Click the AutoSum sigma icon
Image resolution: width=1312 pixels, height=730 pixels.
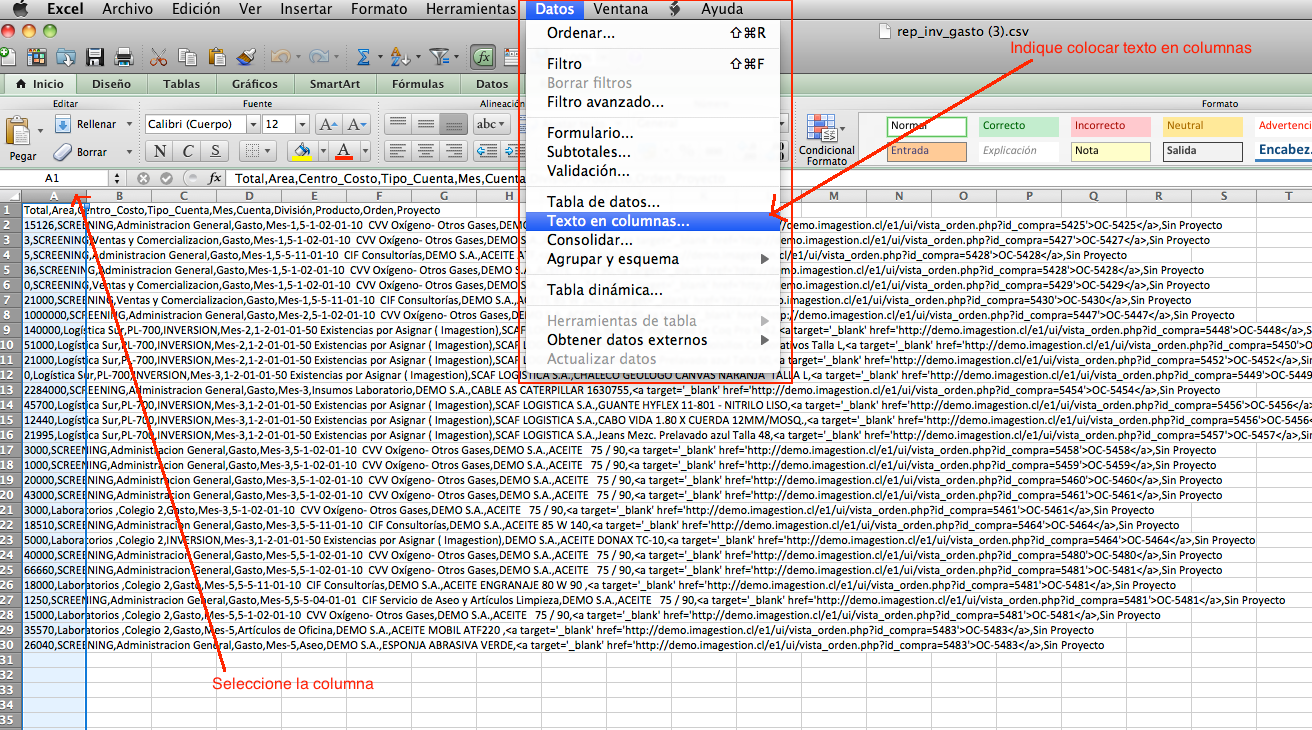click(363, 57)
